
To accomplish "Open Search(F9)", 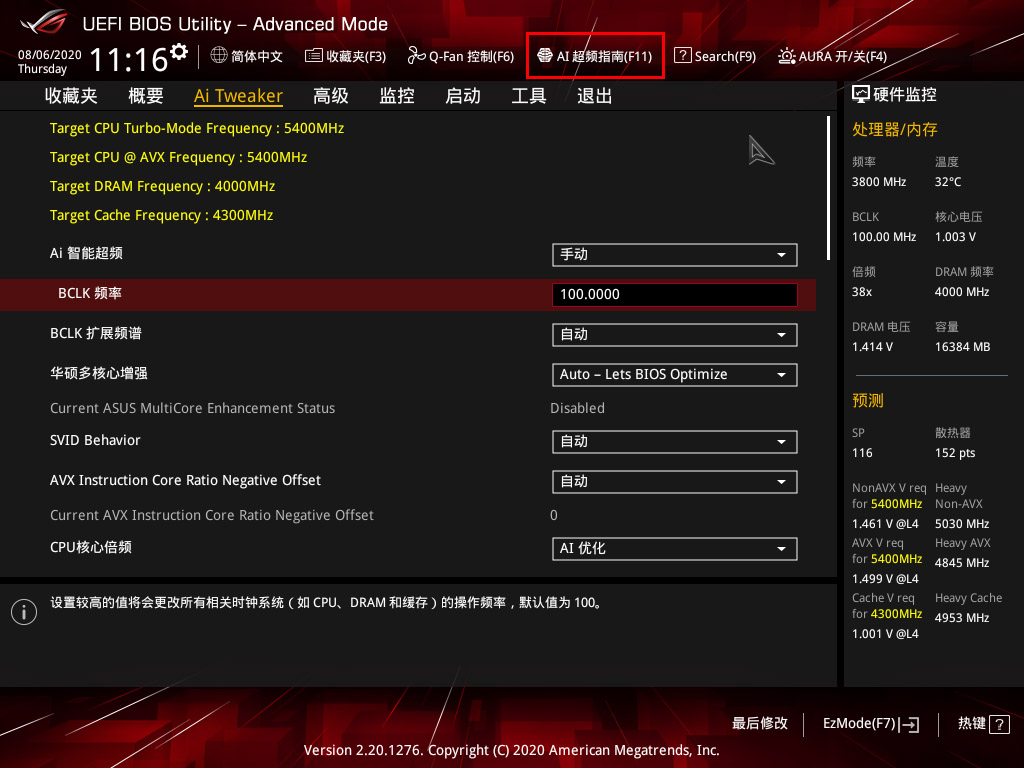I will pyautogui.click(x=715, y=56).
